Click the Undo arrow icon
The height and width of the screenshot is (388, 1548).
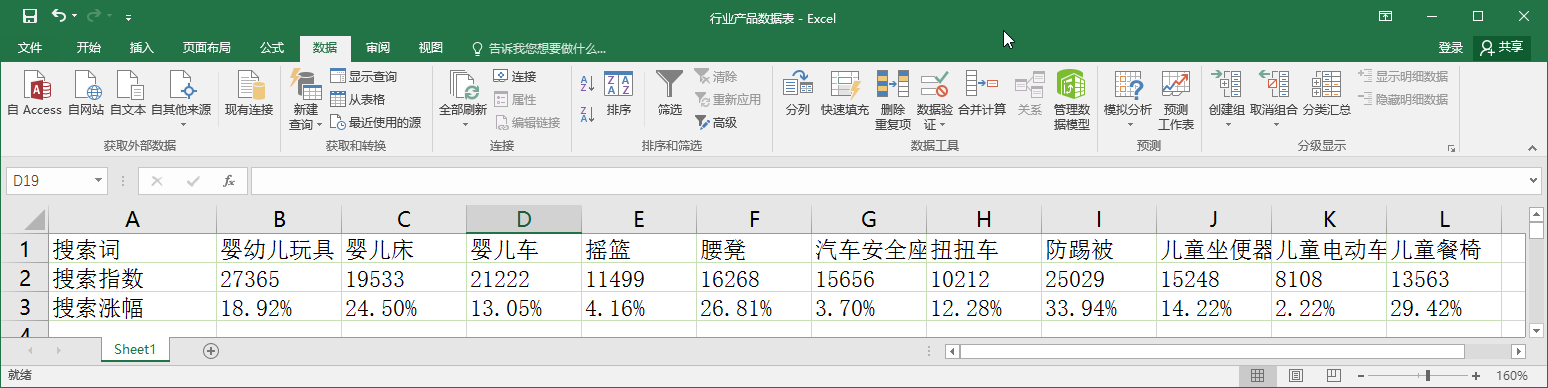(59, 17)
